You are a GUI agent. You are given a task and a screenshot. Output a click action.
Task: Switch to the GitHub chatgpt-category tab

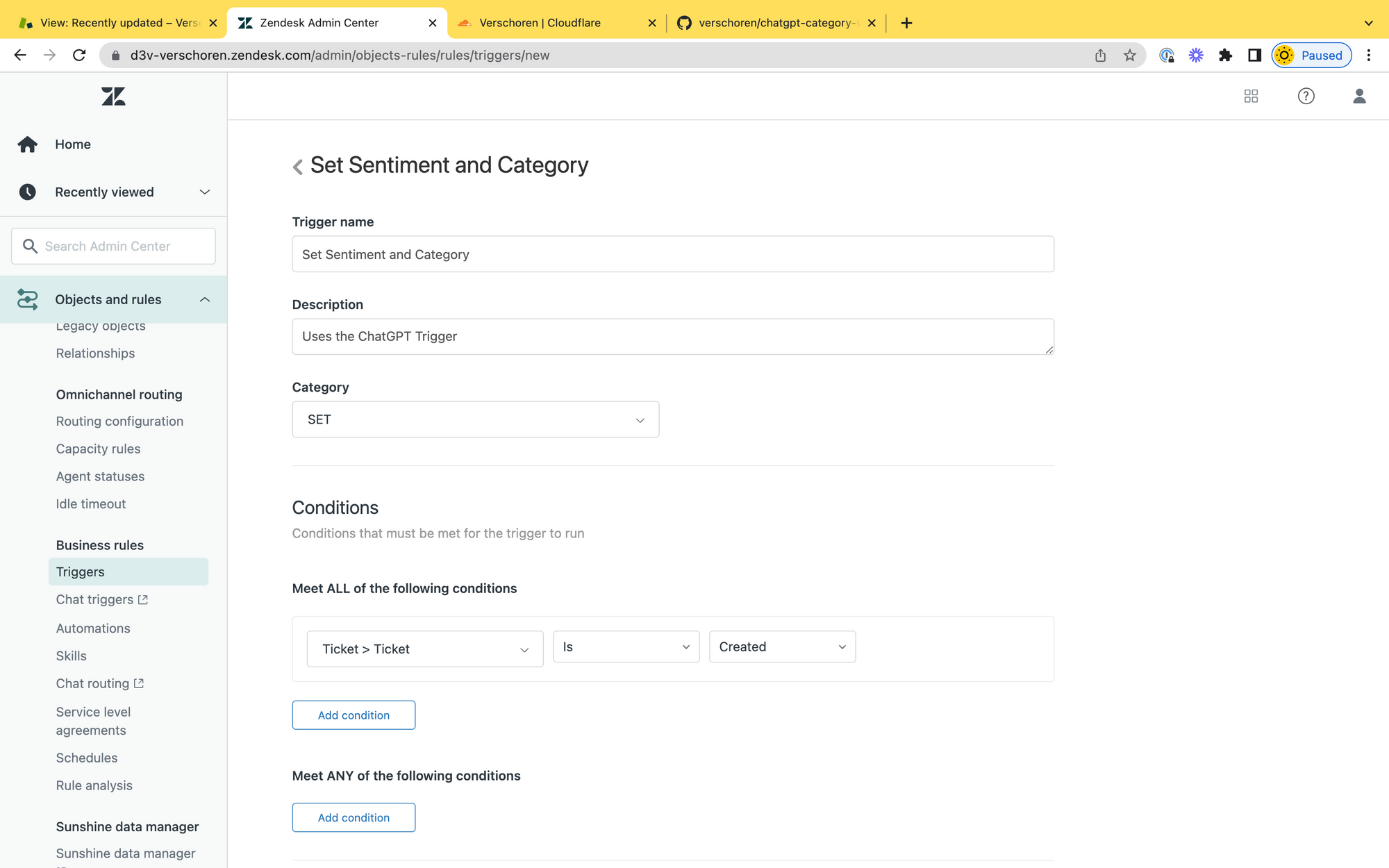(774, 23)
